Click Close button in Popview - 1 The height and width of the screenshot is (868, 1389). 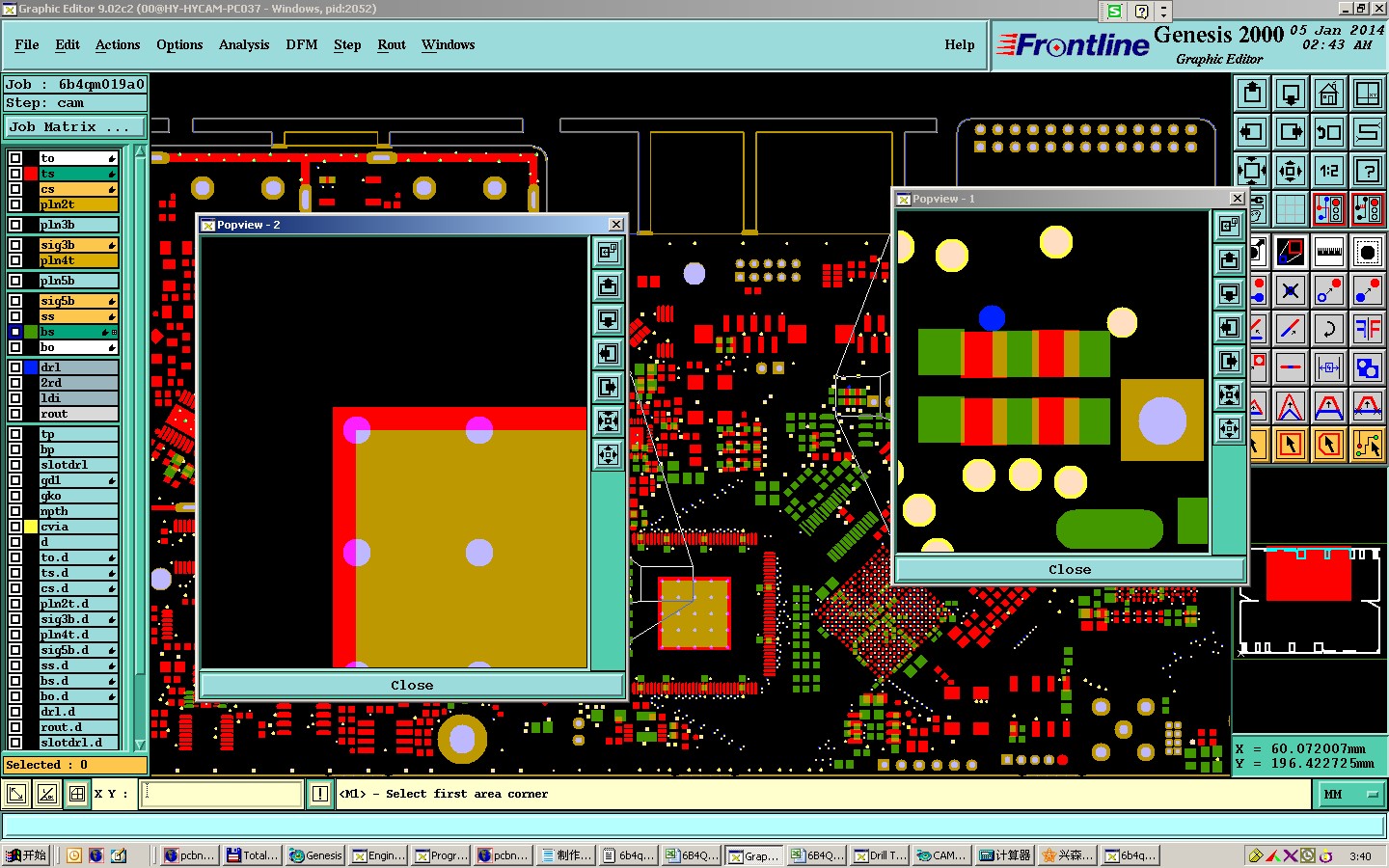coord(1070,569)
